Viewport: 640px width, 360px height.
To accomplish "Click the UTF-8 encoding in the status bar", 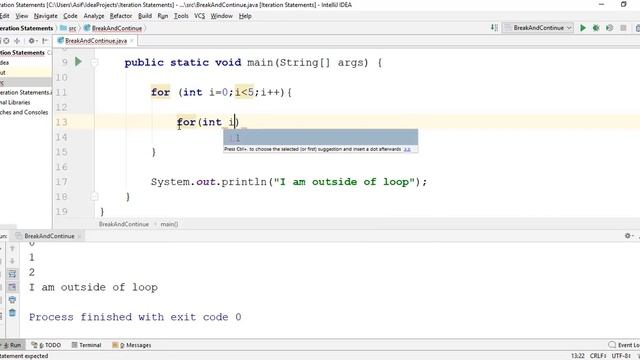I will coord(621,356).
